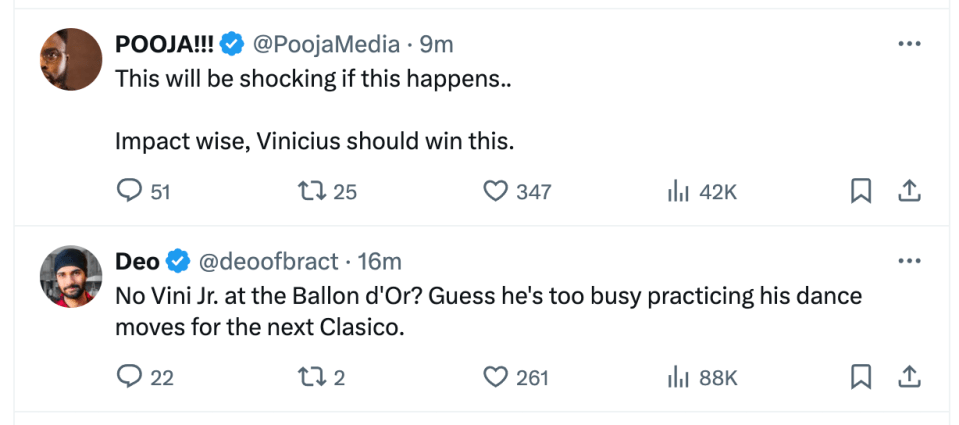This screenshot has width=959, height=425.
Task: Open more options menu on Deo's tweet
Action: 909,261
